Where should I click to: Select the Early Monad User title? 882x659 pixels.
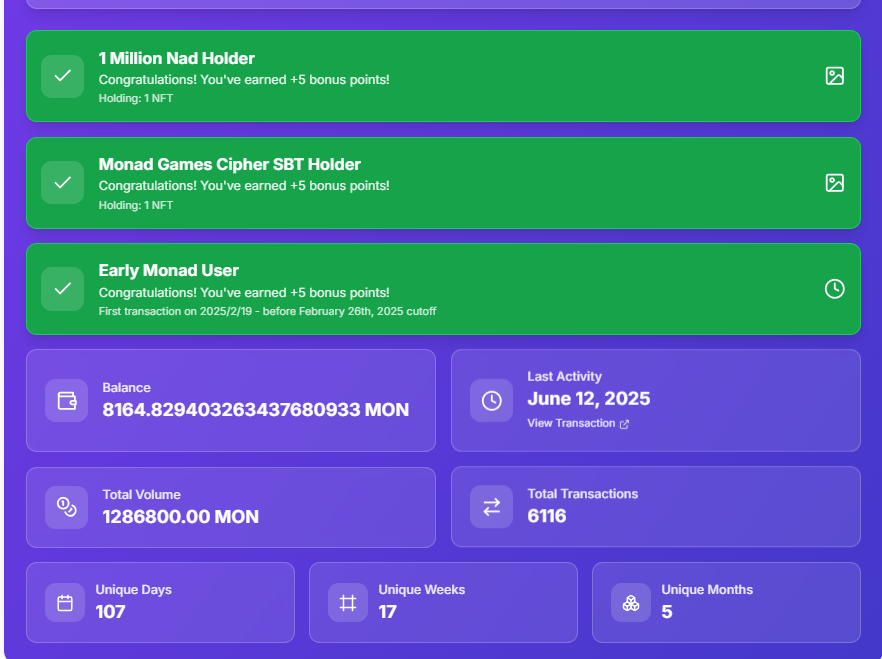pyautogui.click(x=169, y=270)
